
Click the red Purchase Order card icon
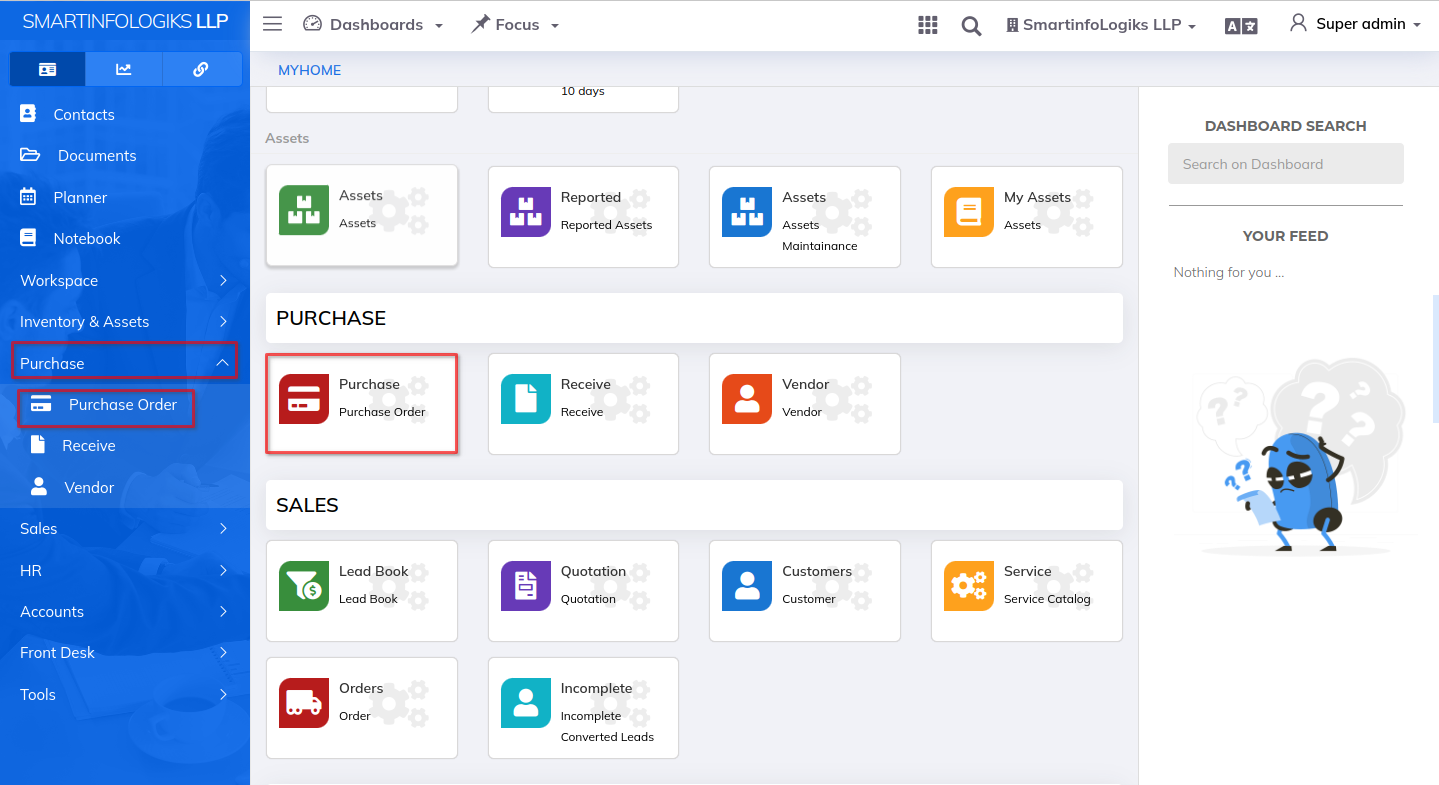tap(304, 399)
